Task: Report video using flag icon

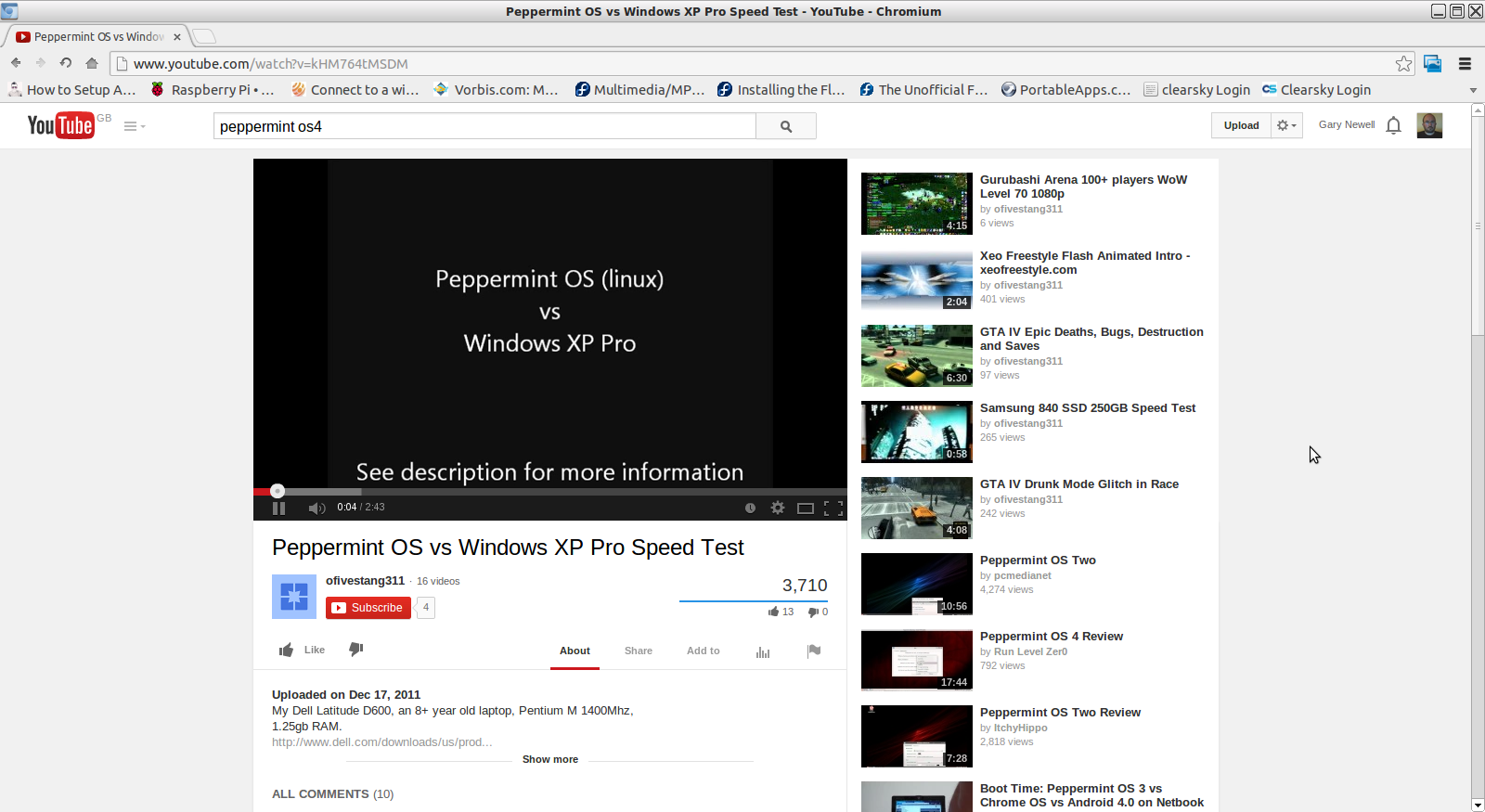Action: click(814, 651)
